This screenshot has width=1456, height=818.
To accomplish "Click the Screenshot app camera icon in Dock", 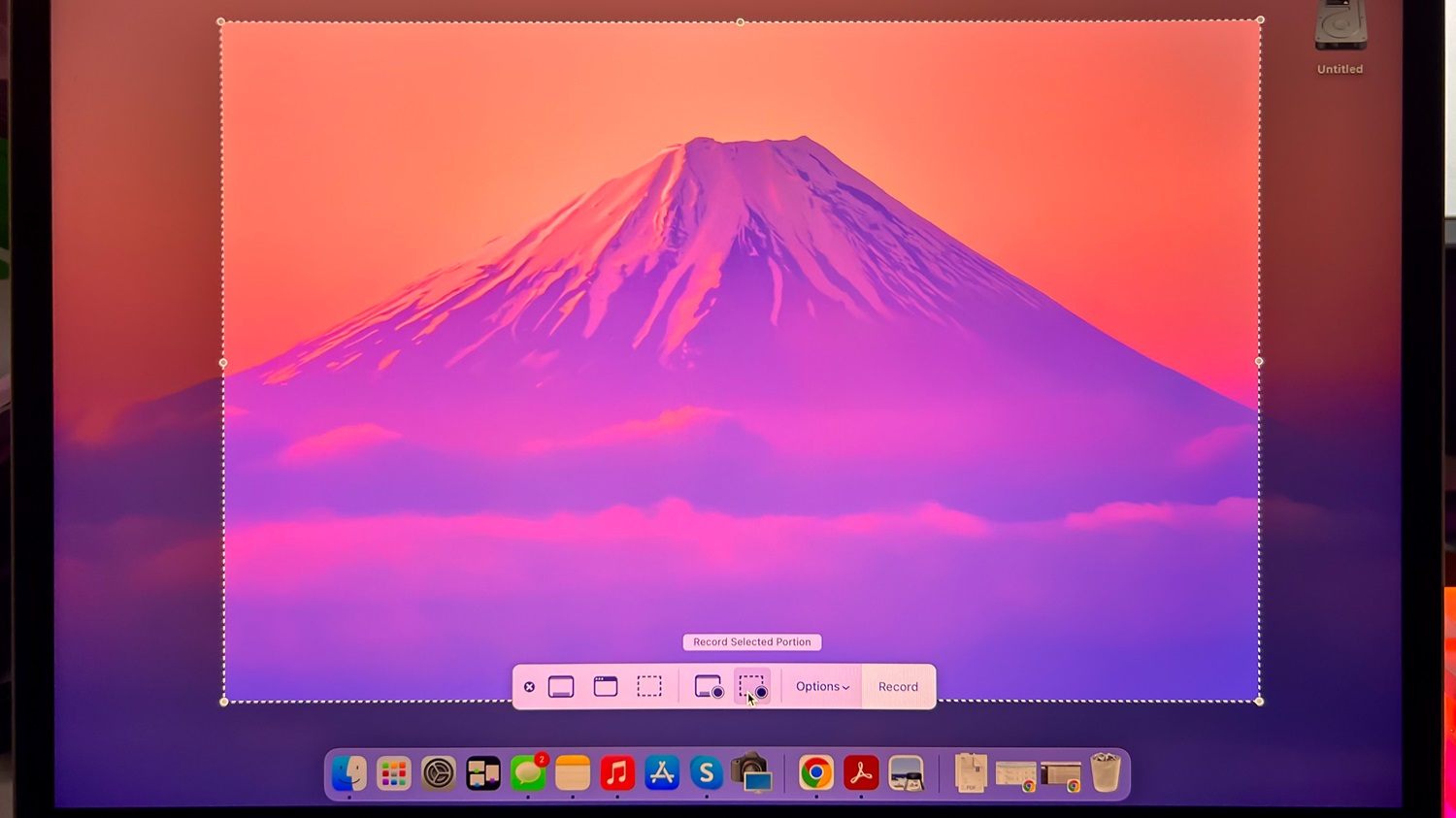I will tap(751, 773).
